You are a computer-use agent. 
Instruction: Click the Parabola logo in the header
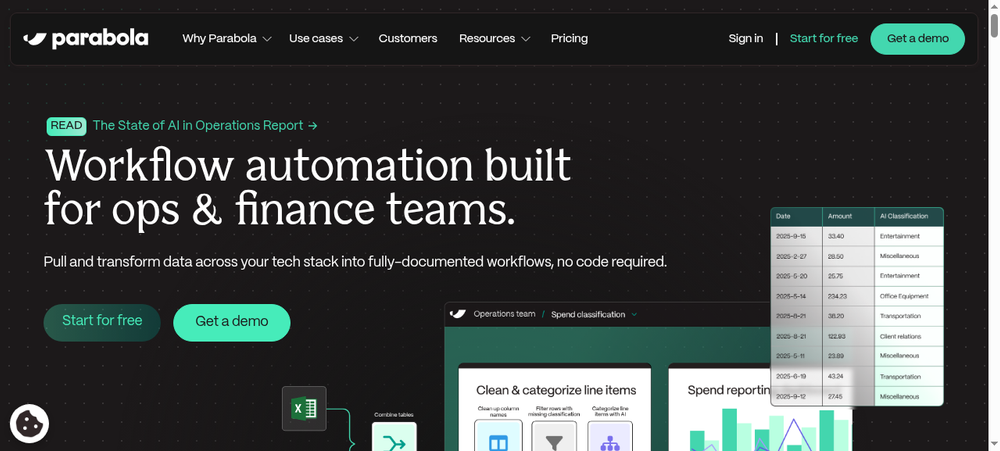click(x=85, y=39)
